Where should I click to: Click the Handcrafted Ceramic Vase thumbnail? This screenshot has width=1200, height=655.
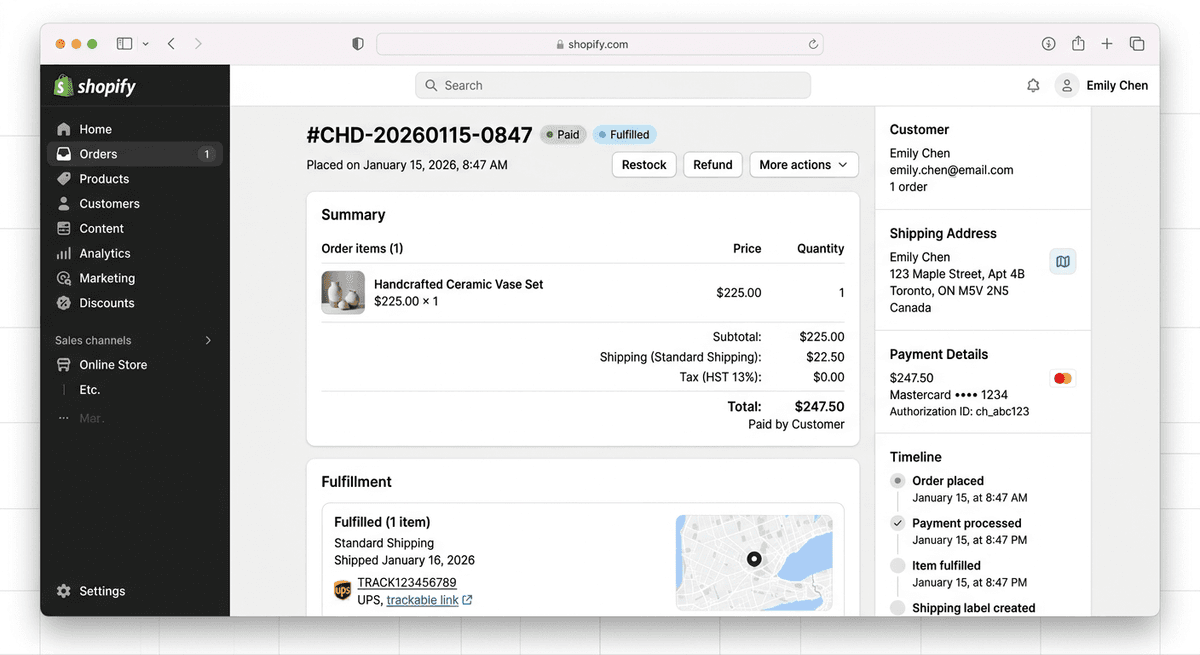point(343,292)
